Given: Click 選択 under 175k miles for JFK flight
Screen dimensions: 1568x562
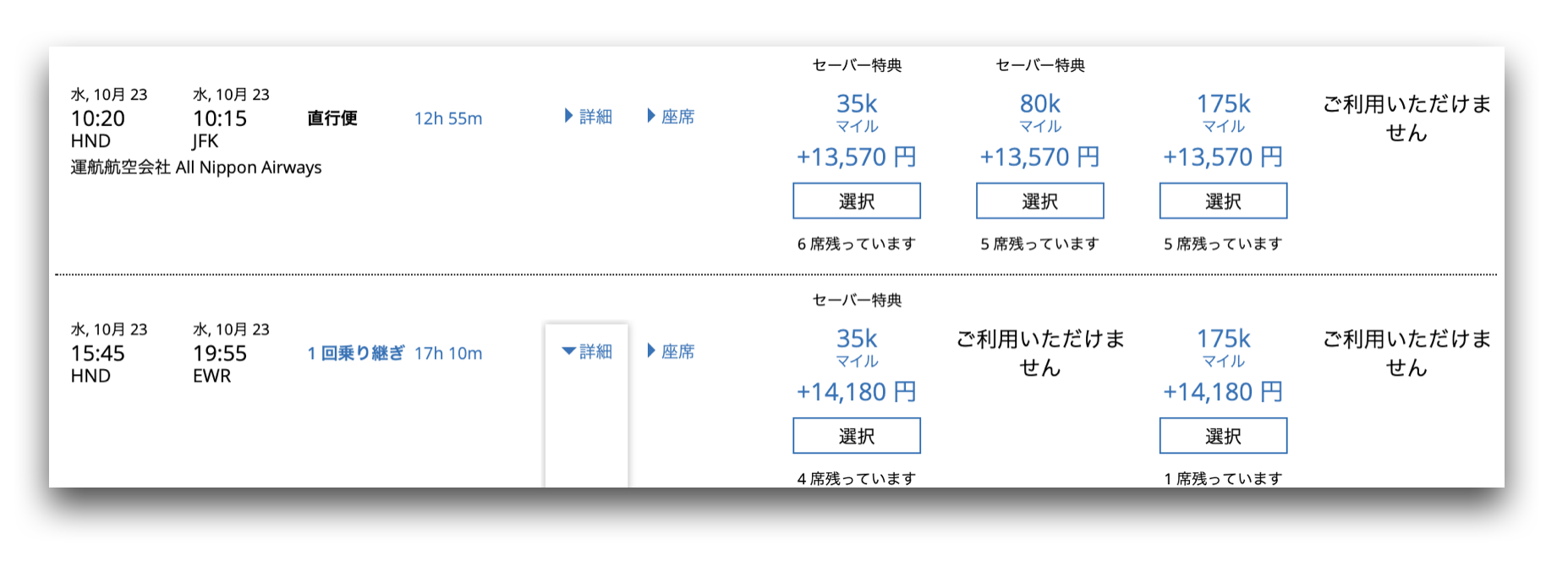Looking at the screenshot, I should coord(1224,201).
